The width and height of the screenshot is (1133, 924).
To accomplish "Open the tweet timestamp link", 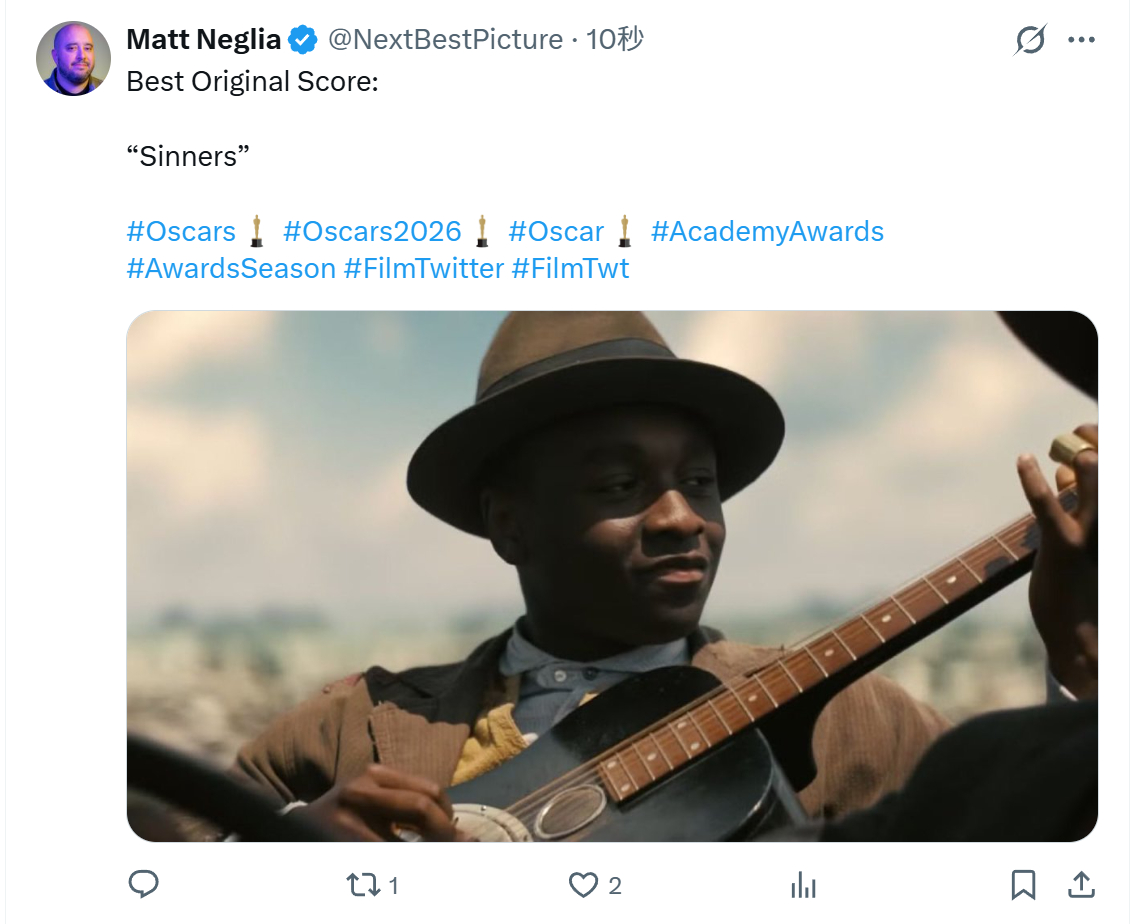I will (x=614, y=39).
